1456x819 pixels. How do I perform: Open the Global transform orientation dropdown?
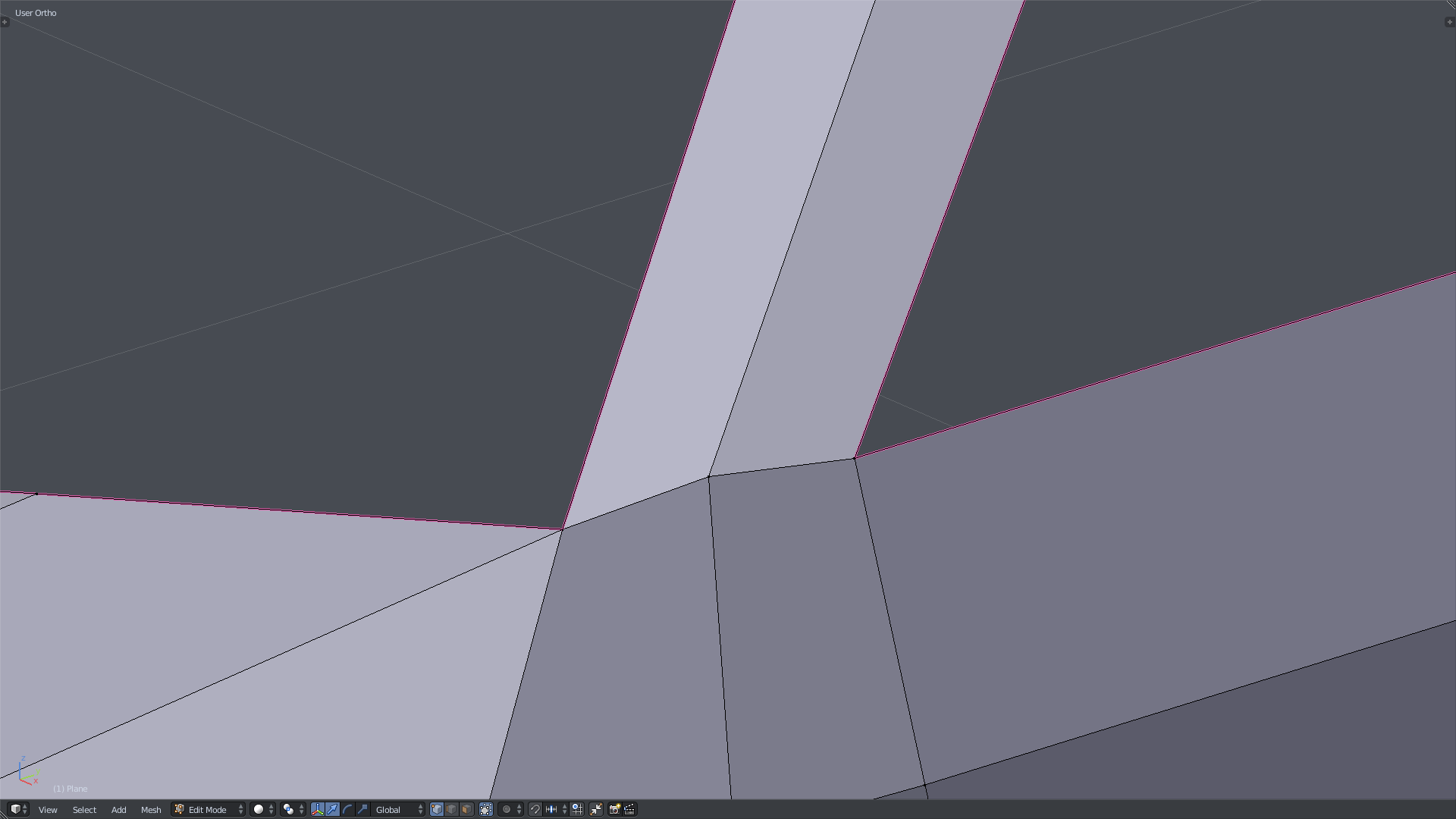coord(398,810)
